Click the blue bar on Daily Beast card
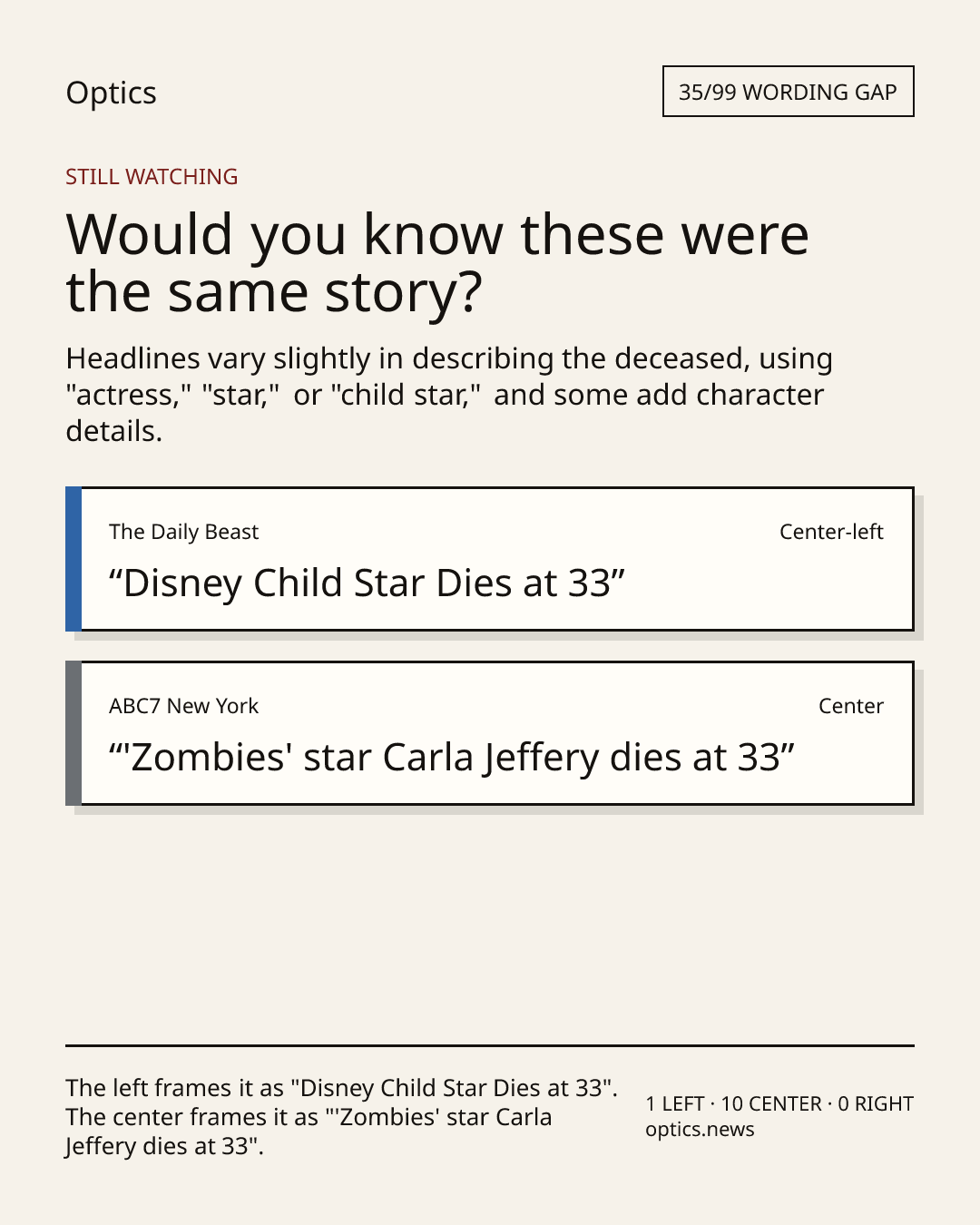This screenshot has width=980, height=1225. [73, 559]
